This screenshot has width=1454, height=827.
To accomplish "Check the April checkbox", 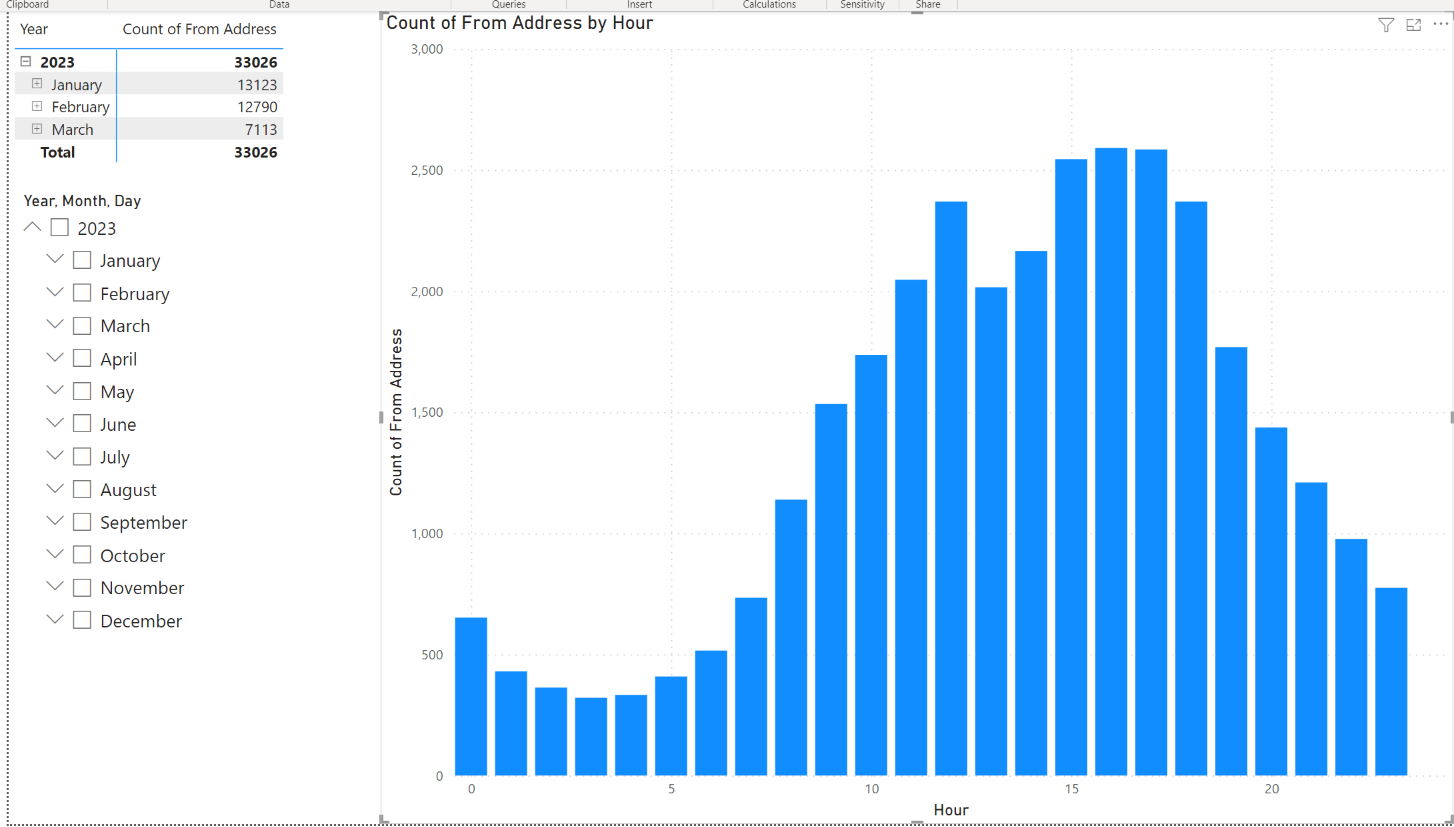I will 82,358.
